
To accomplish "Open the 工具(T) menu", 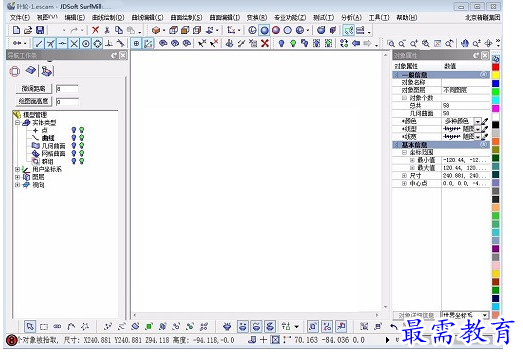I will coord(379,17).
